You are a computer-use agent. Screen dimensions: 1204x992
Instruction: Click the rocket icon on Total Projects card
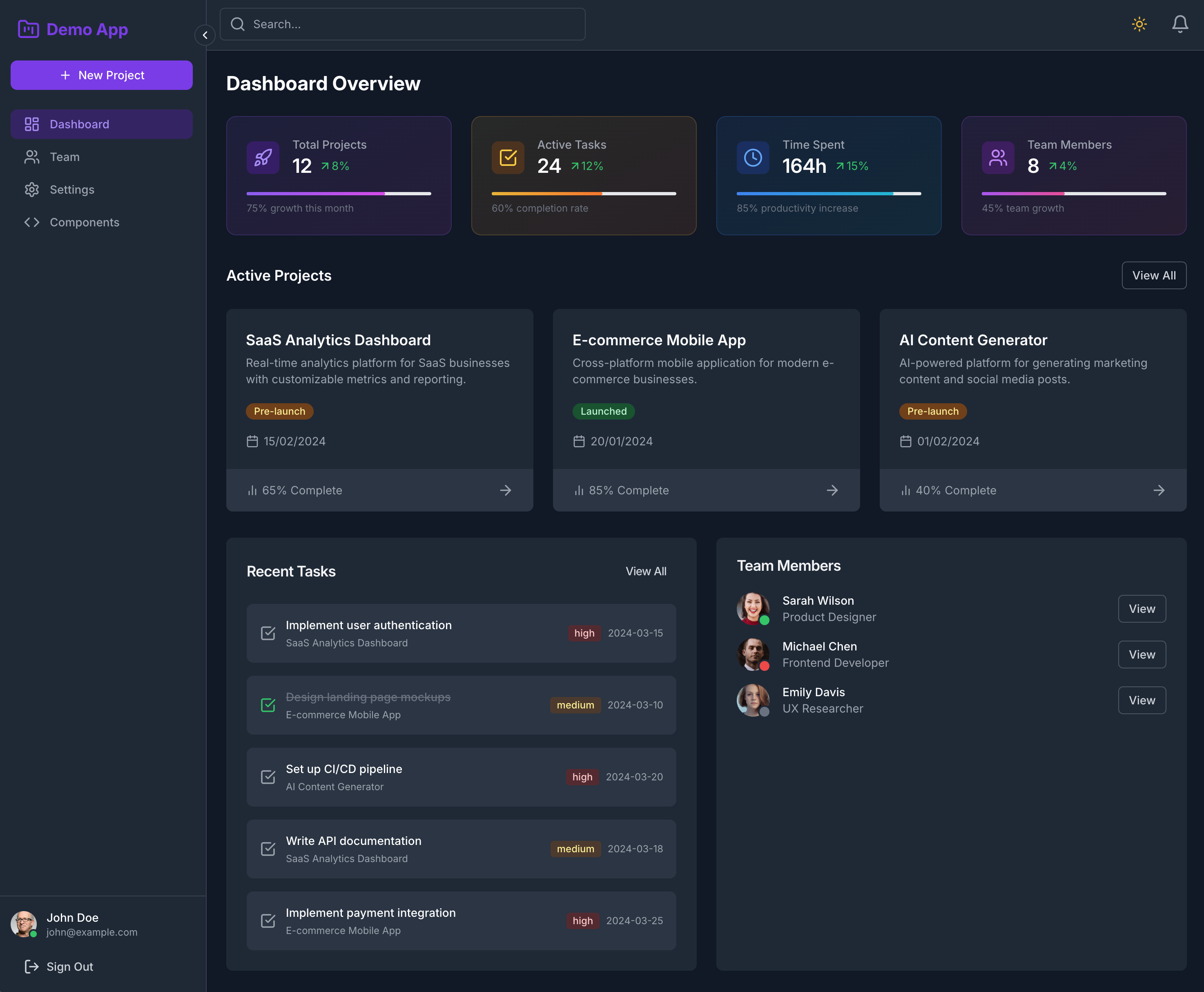(263, 158)
